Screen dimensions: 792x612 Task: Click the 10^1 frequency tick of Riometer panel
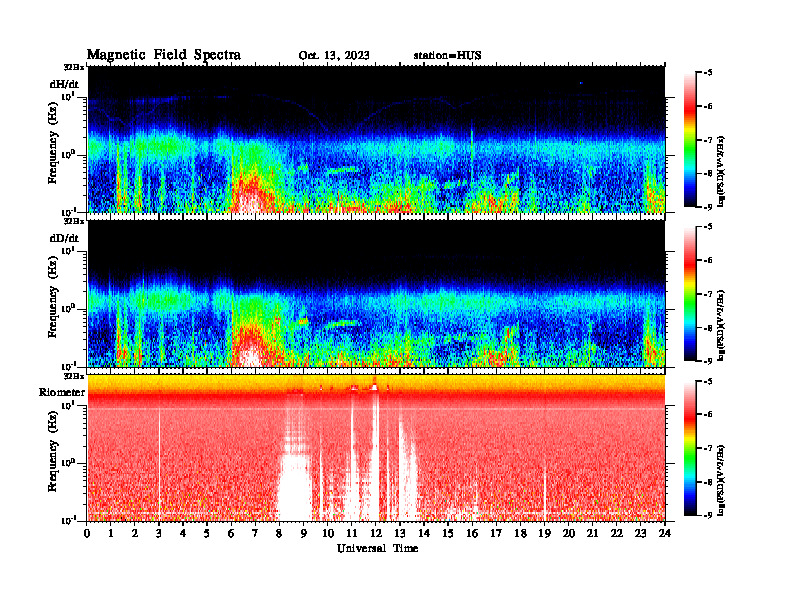(x=68, y=405)
